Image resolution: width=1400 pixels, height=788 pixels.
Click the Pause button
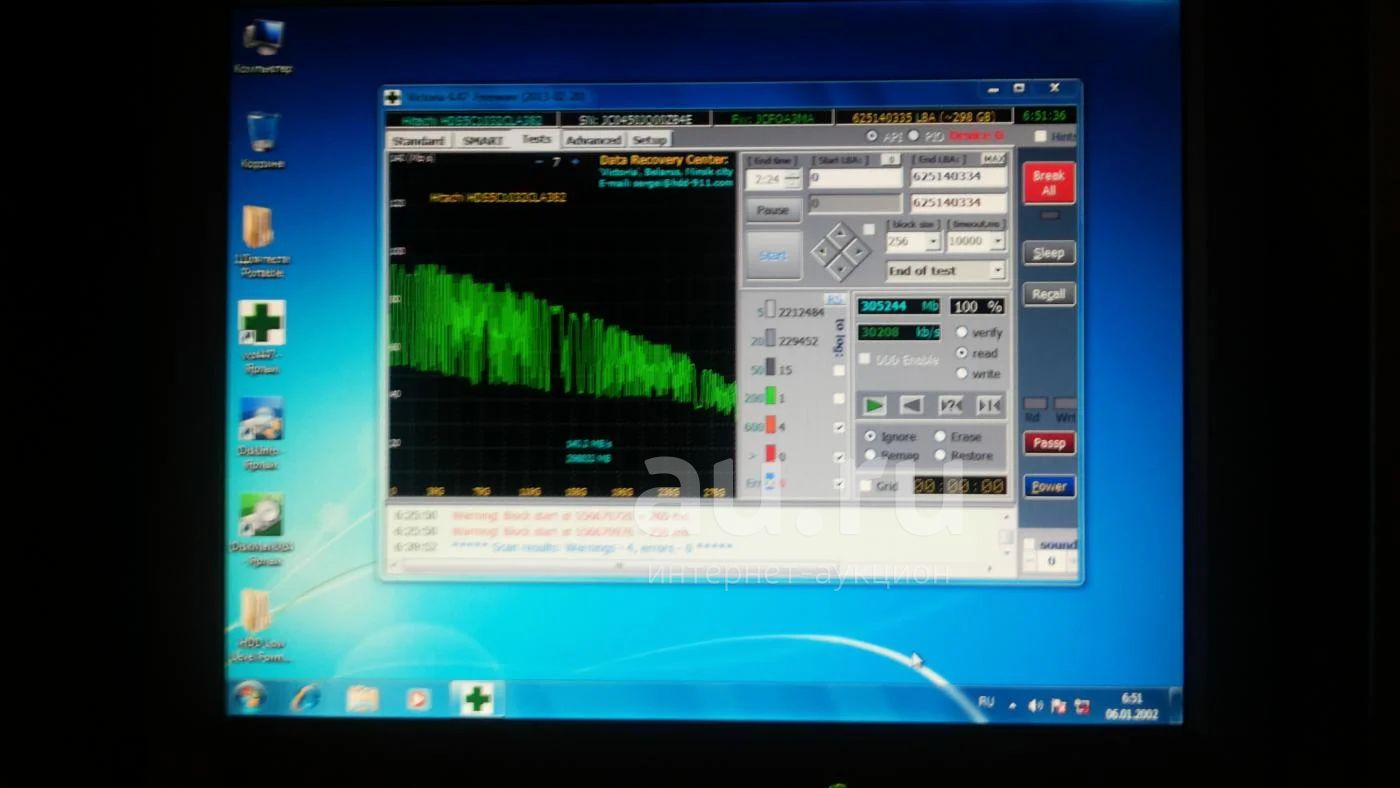pyautogui.click(x=773, y=211)
